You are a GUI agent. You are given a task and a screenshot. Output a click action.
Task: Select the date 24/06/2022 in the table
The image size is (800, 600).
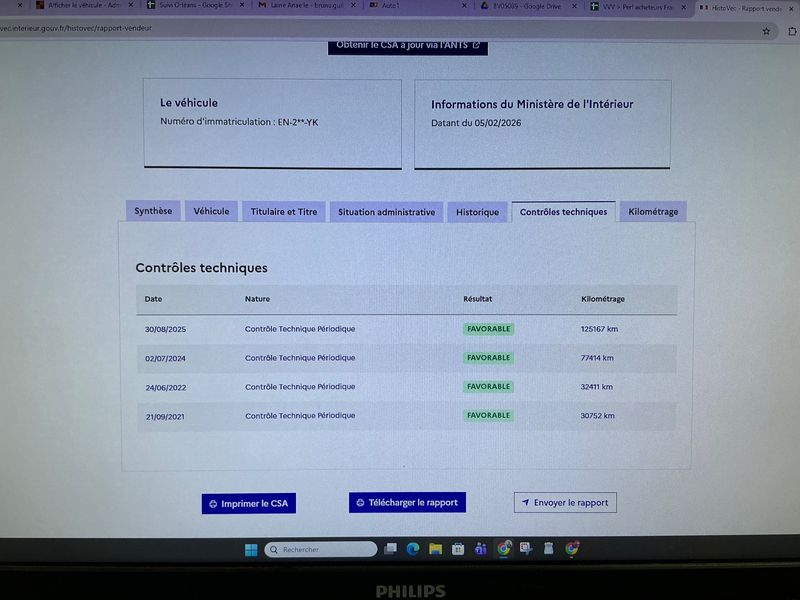click(166, 388)
